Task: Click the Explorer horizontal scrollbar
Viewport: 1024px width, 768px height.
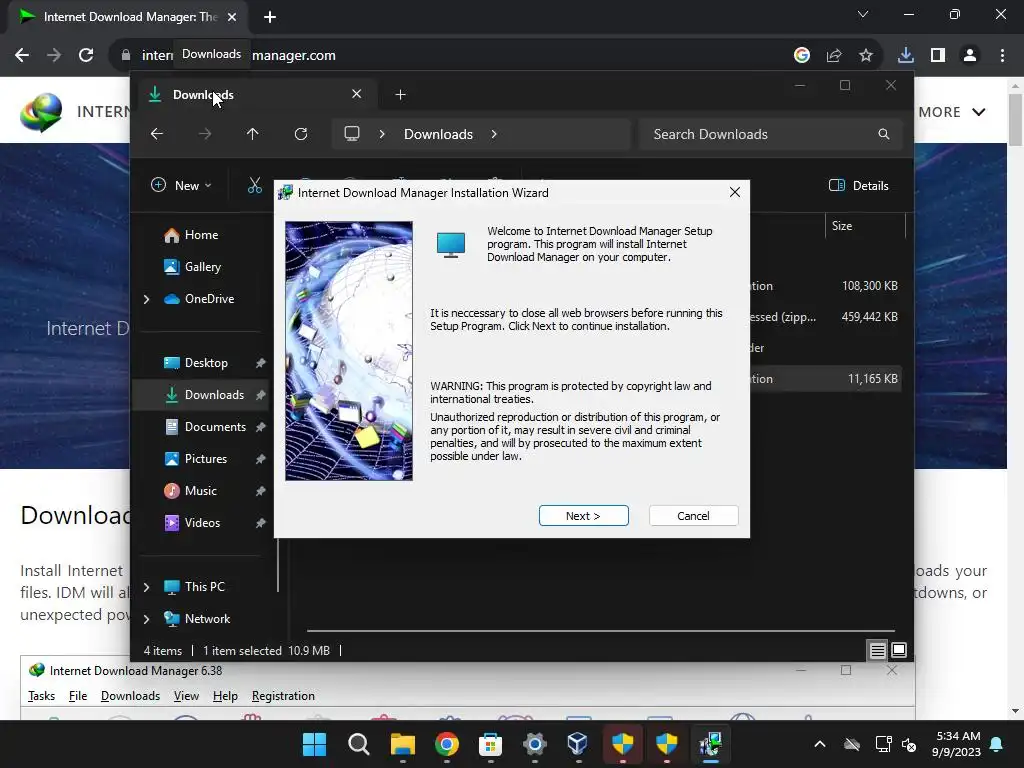Action: 600,631
